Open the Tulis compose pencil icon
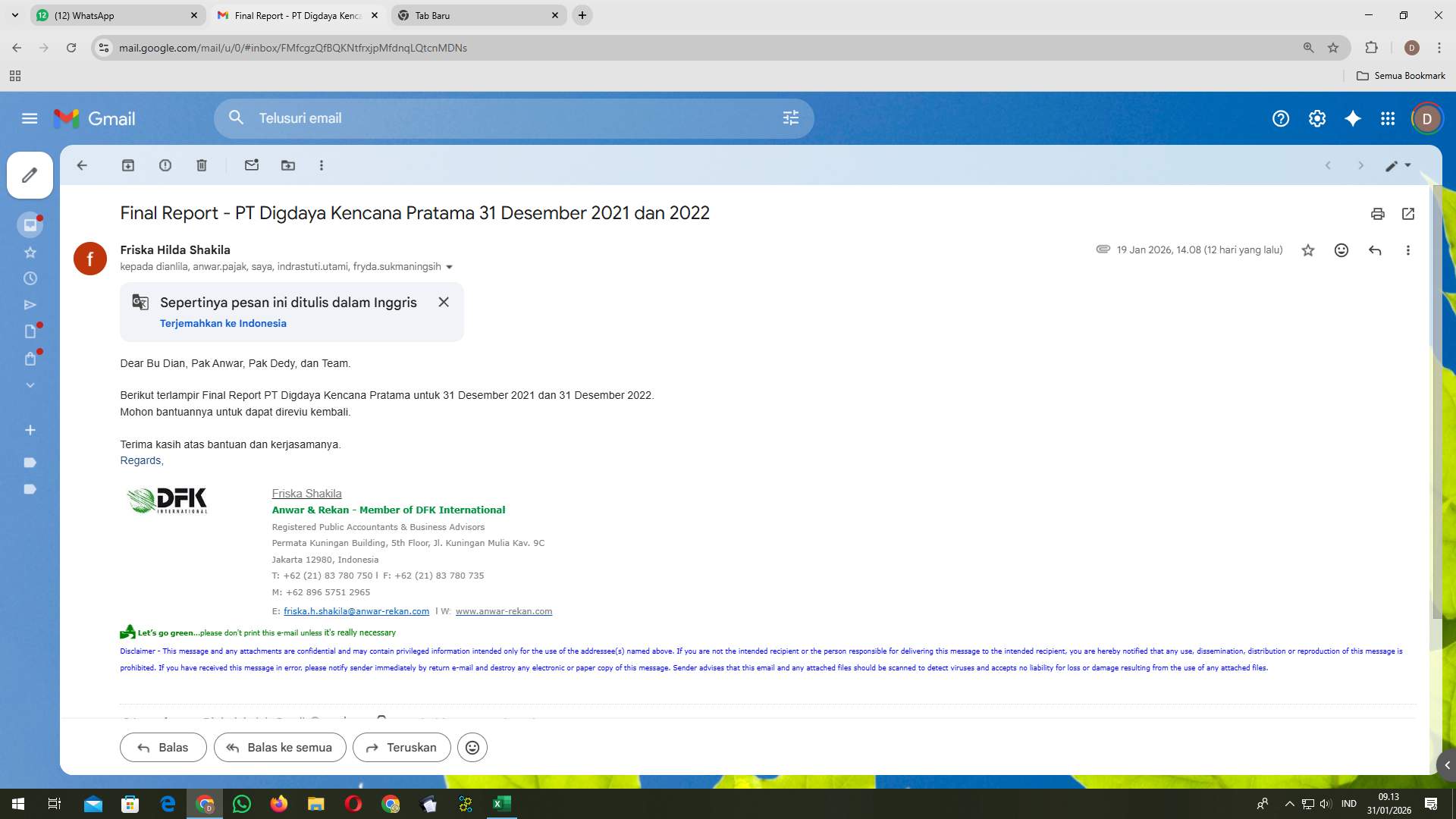 coord(30,175)
